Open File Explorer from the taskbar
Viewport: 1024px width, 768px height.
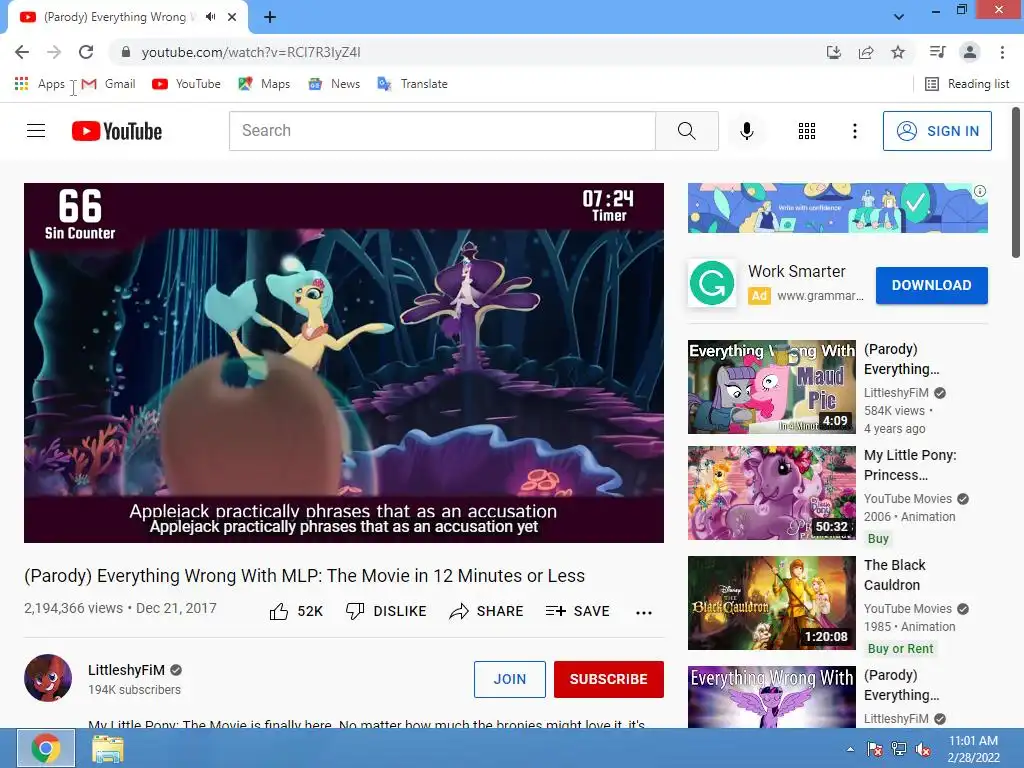tap(108, 748)
